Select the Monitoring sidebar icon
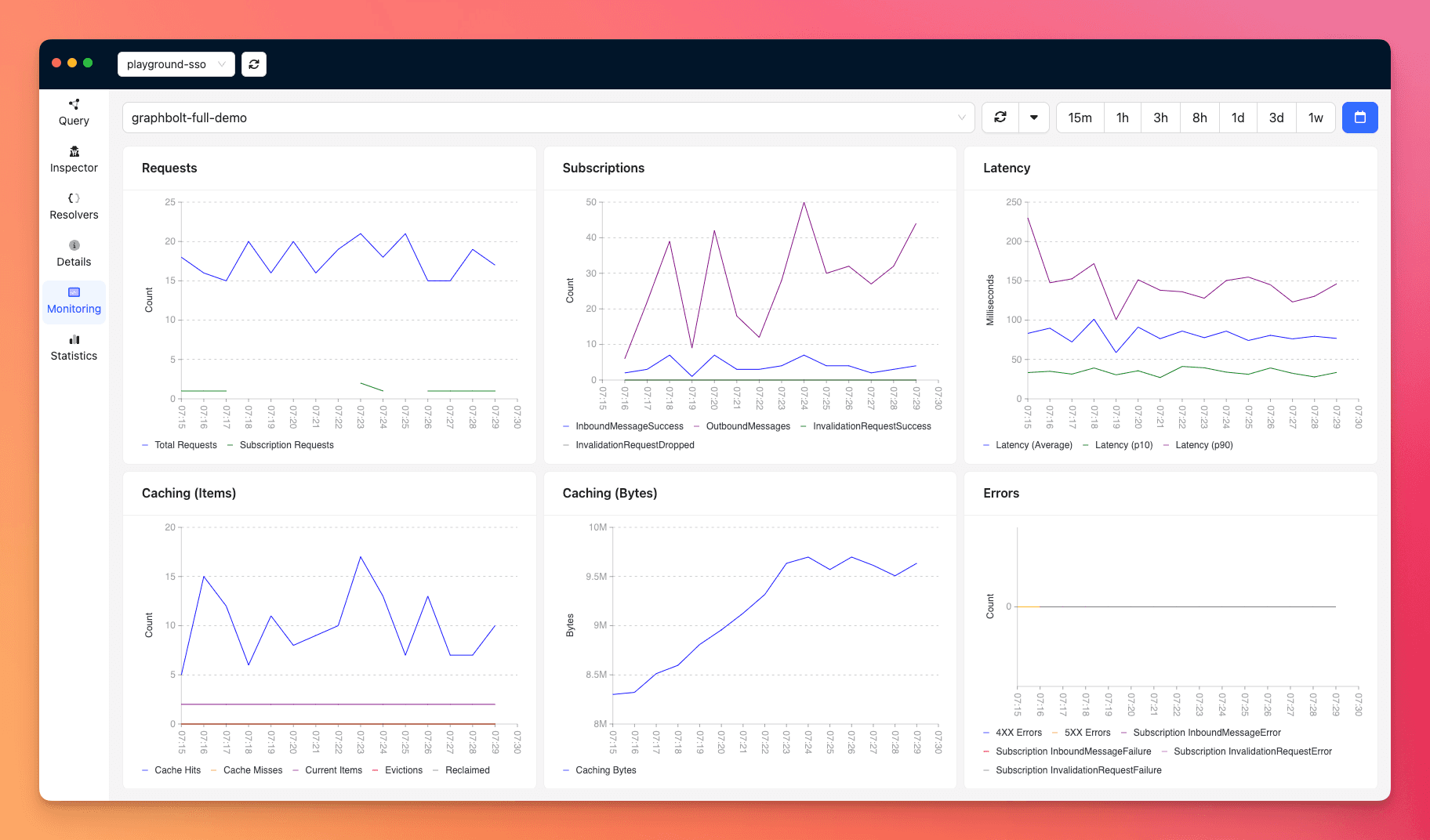This screenshot has height=840, width=1430. pos(73,299)
